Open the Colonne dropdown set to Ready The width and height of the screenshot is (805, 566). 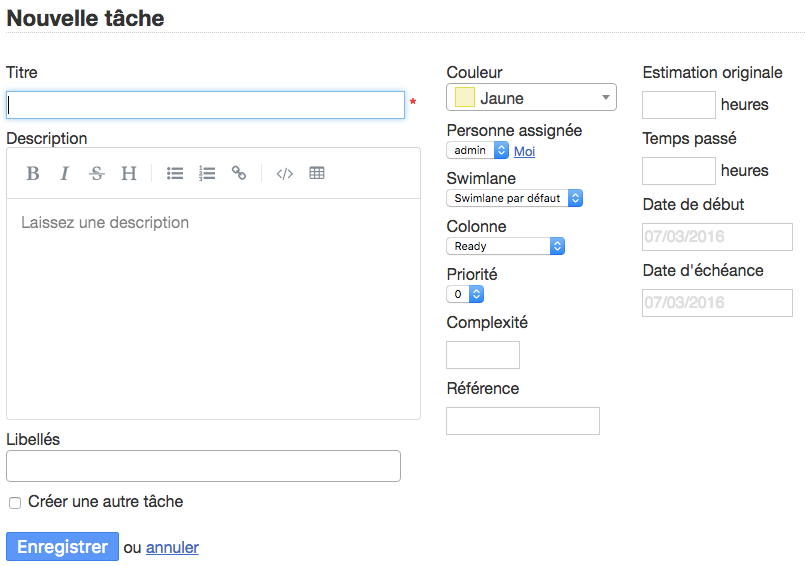[505, 246]
